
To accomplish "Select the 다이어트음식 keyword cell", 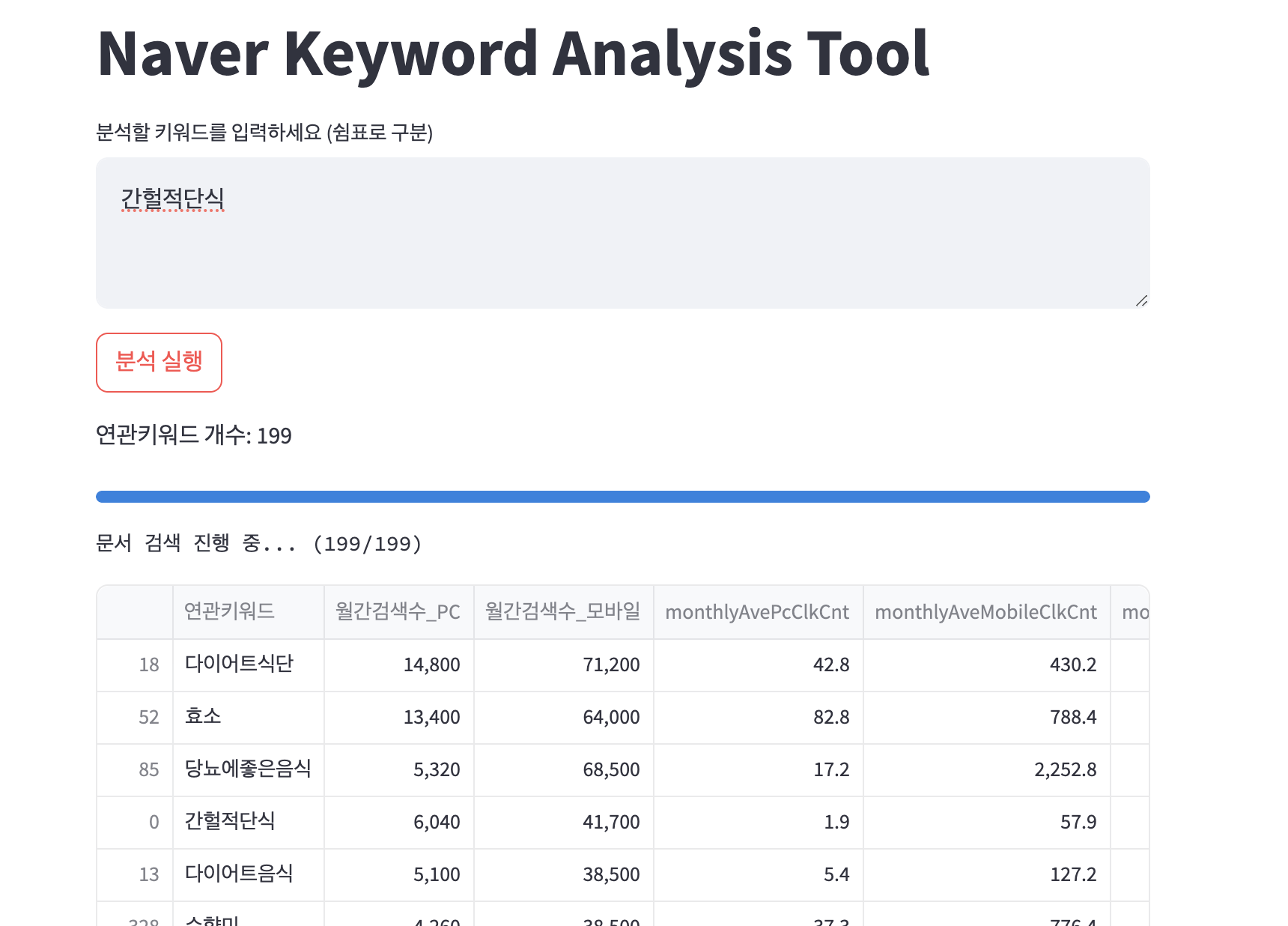I will (x=248, y=874).
